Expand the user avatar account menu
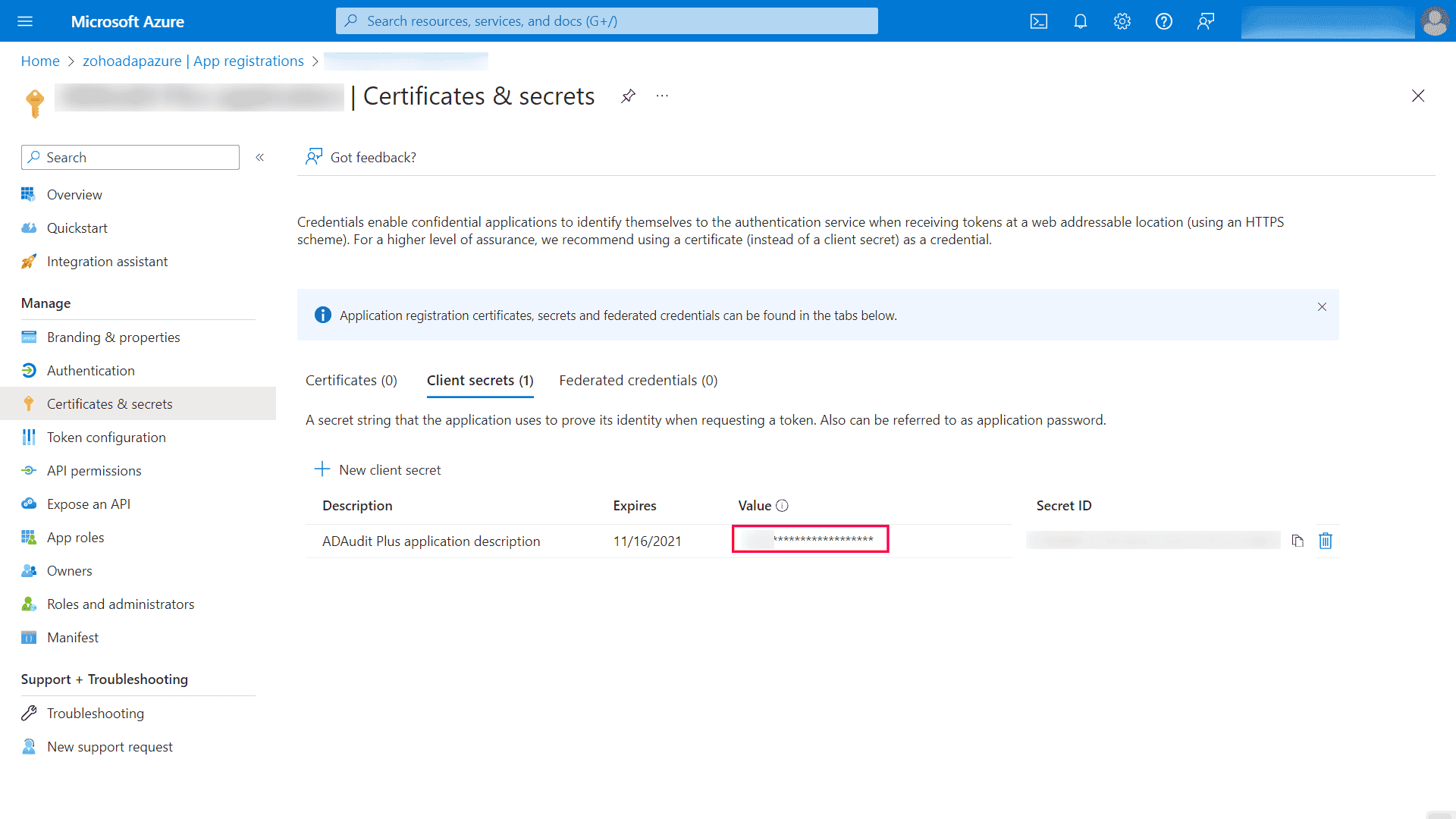Screen dimensions: 1456x819 pyautogui.click(x=1434, y=21)
